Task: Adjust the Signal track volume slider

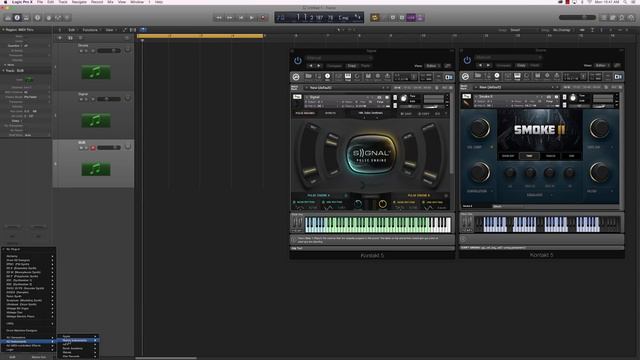Action: [109, 99]
